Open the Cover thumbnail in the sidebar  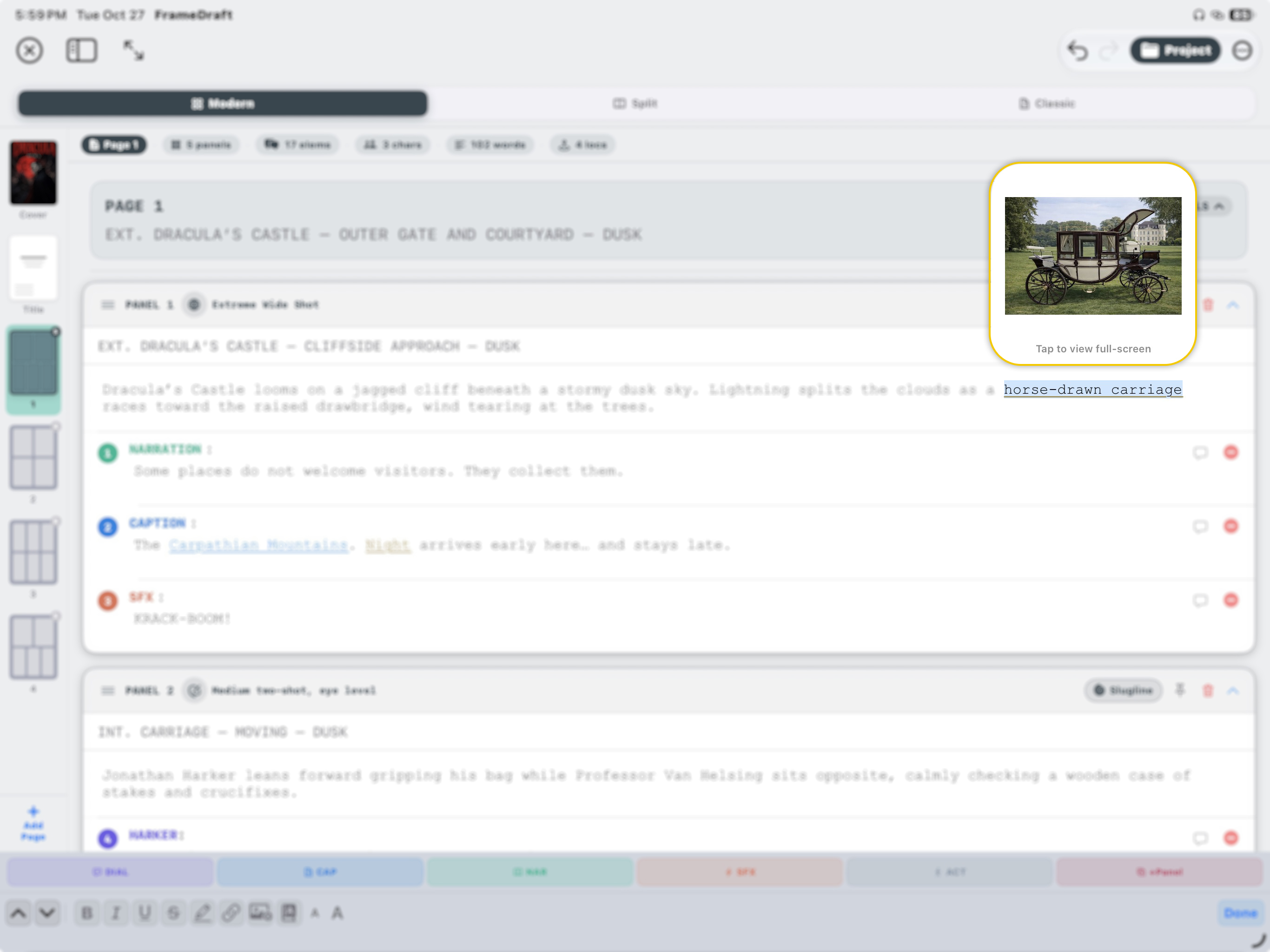[33, 172]
